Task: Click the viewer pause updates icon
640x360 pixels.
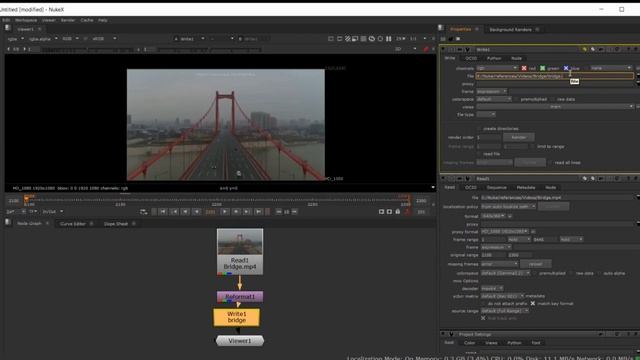Action: (389, 39)
